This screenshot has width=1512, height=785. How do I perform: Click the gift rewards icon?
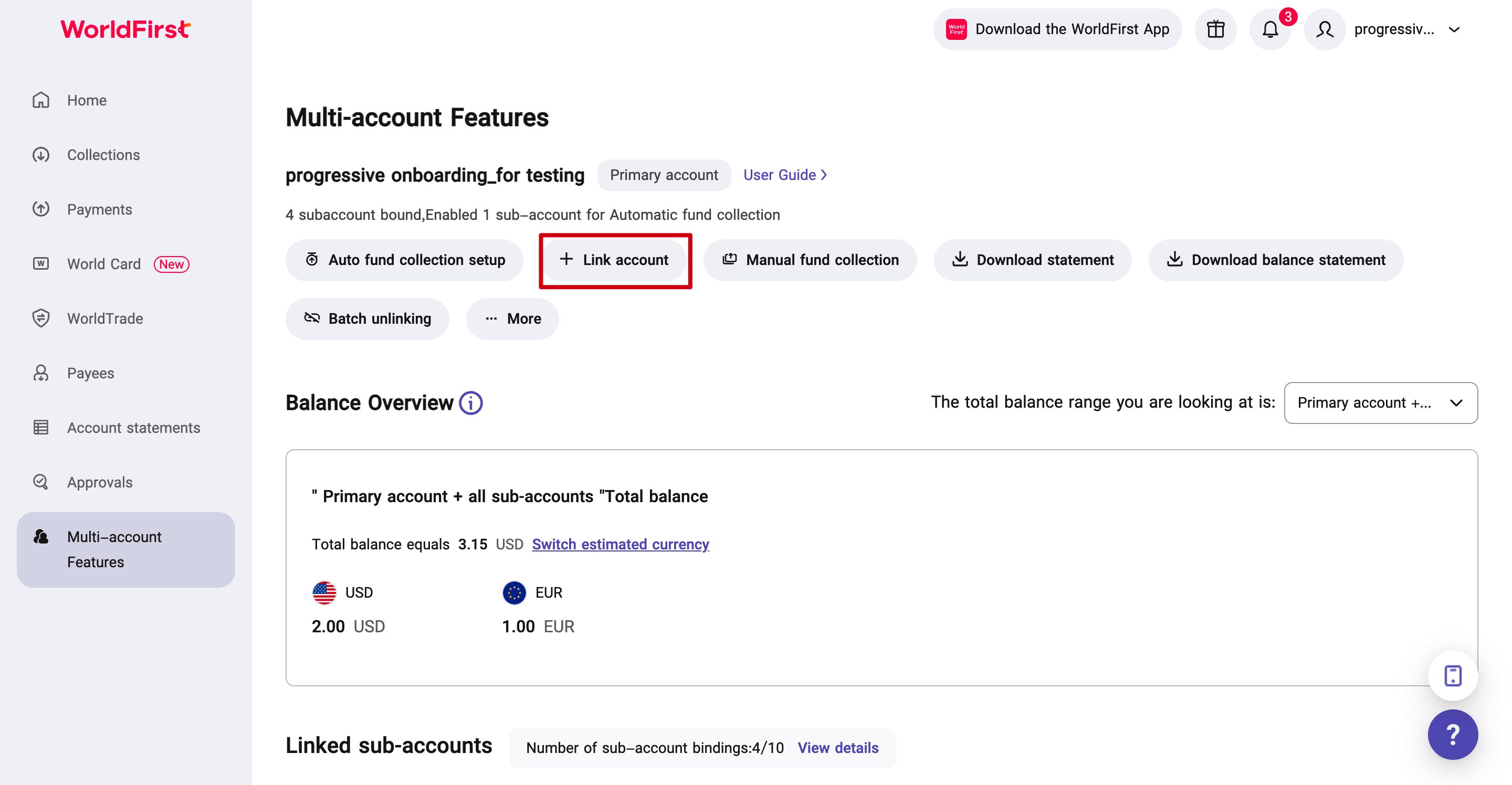point(1215,29)
